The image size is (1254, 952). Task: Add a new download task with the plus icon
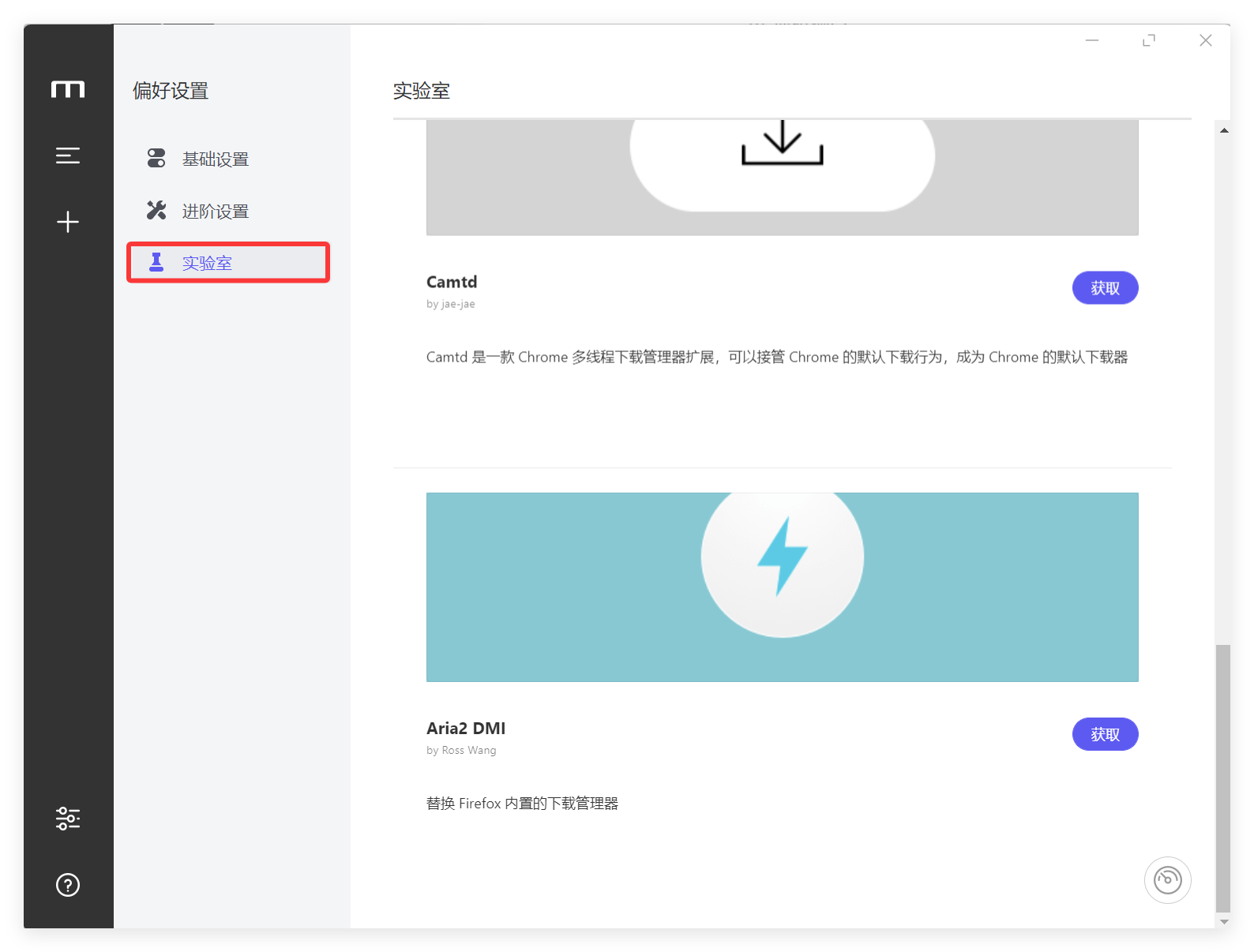pos(68,222)
